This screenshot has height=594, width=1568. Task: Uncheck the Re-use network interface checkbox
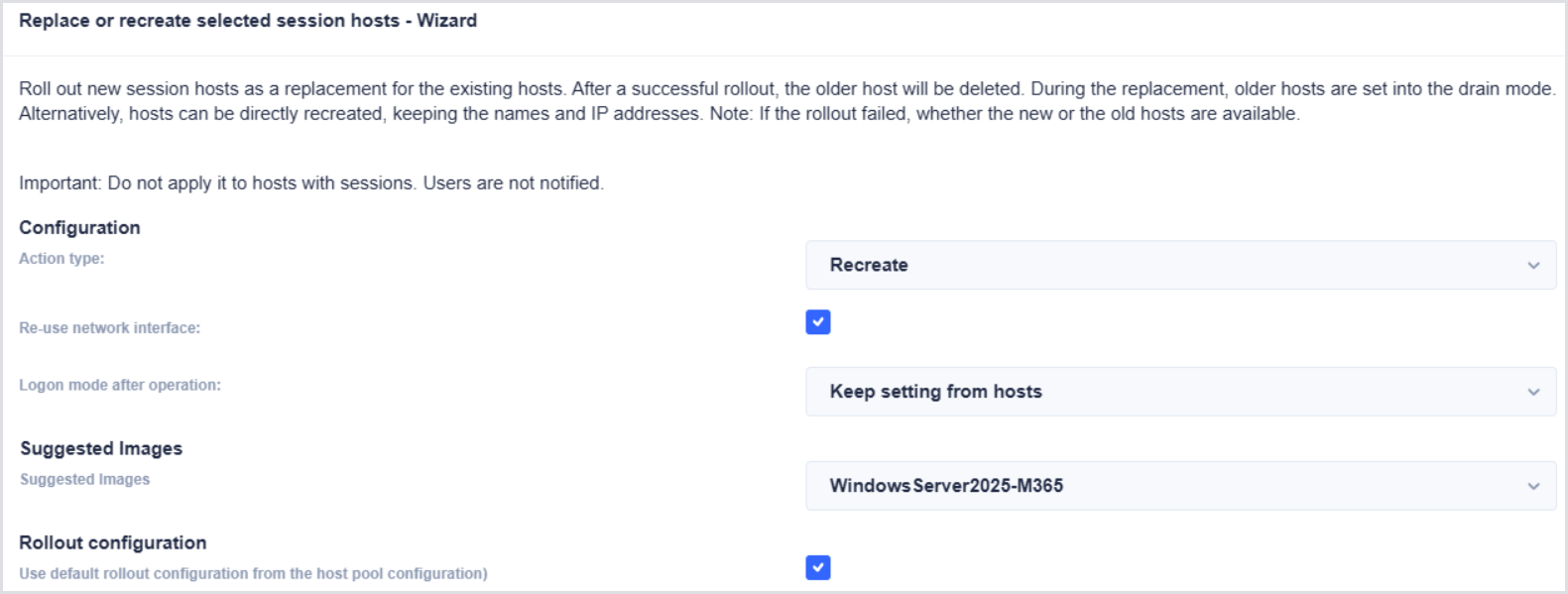[818, 322]
